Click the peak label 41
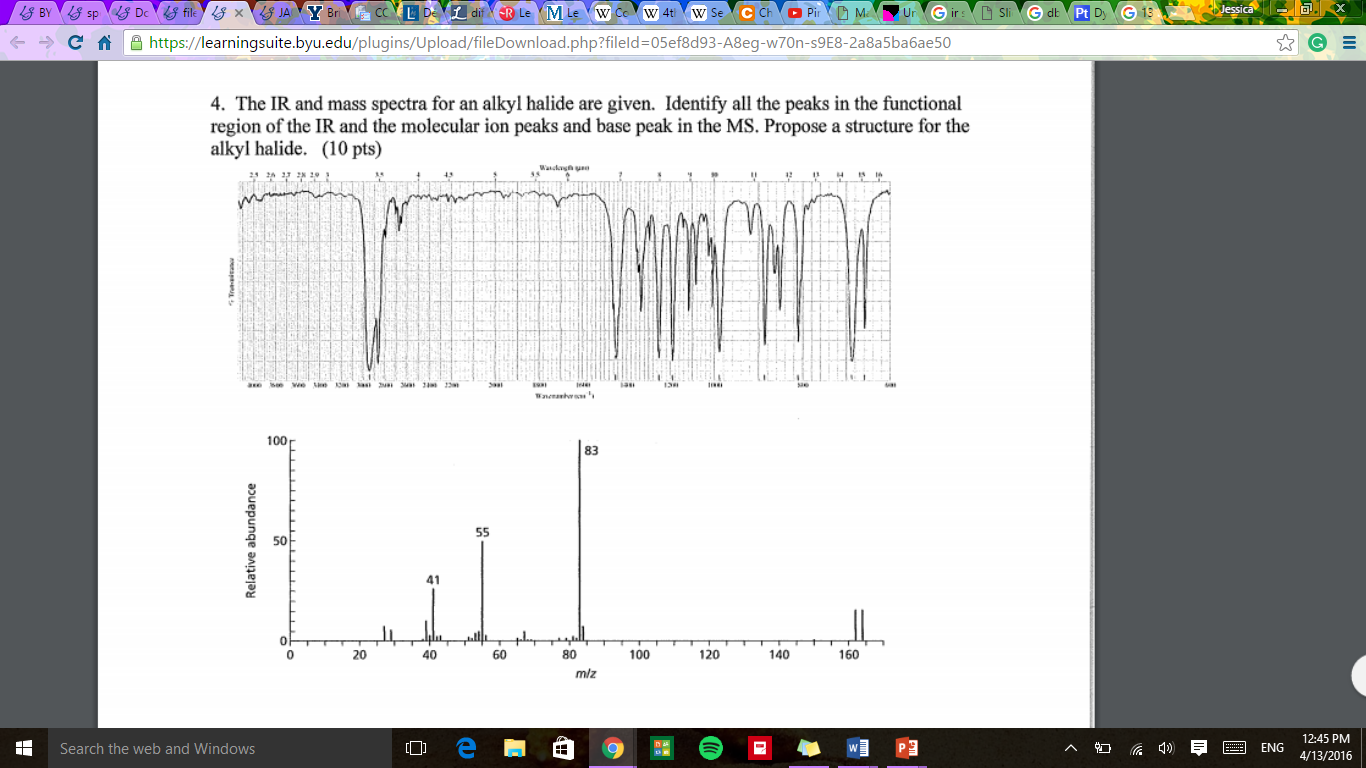 [432, 579]
